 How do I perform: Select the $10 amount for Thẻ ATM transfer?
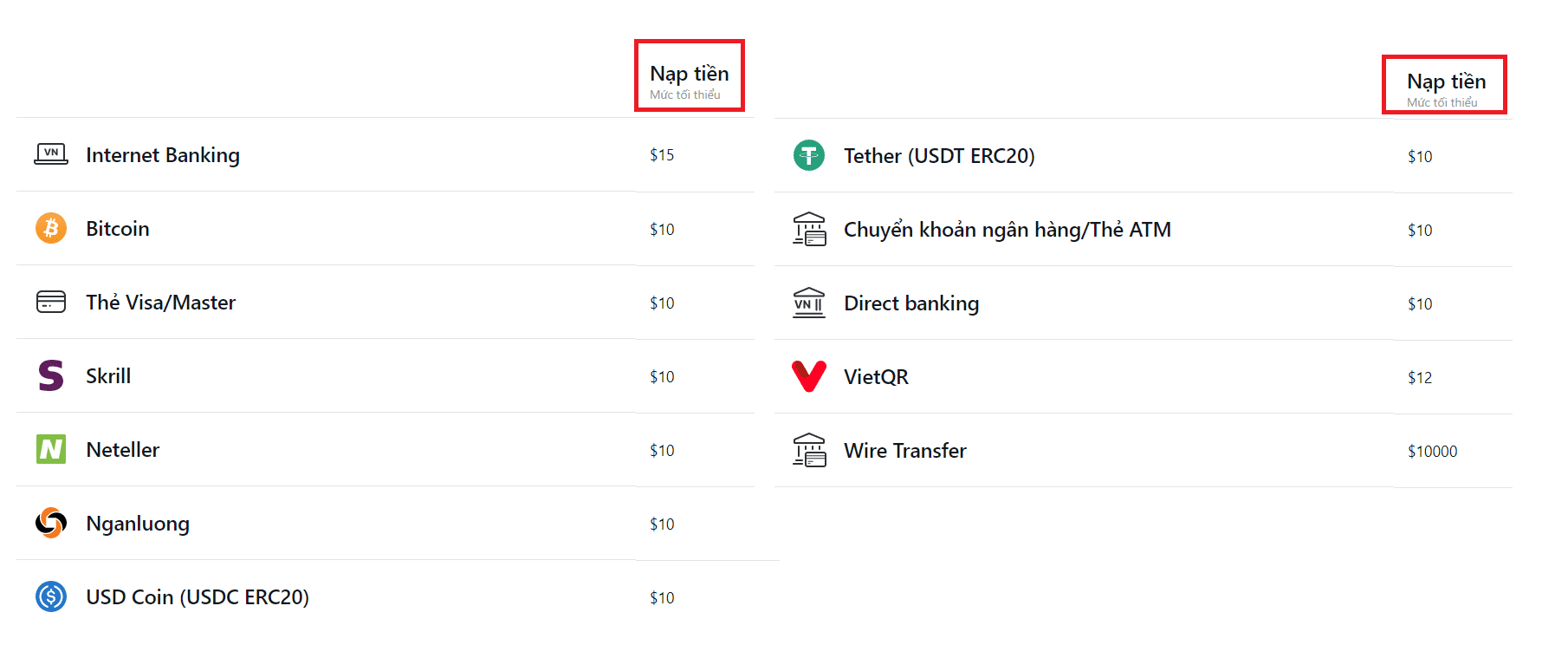coord(1420,230)
